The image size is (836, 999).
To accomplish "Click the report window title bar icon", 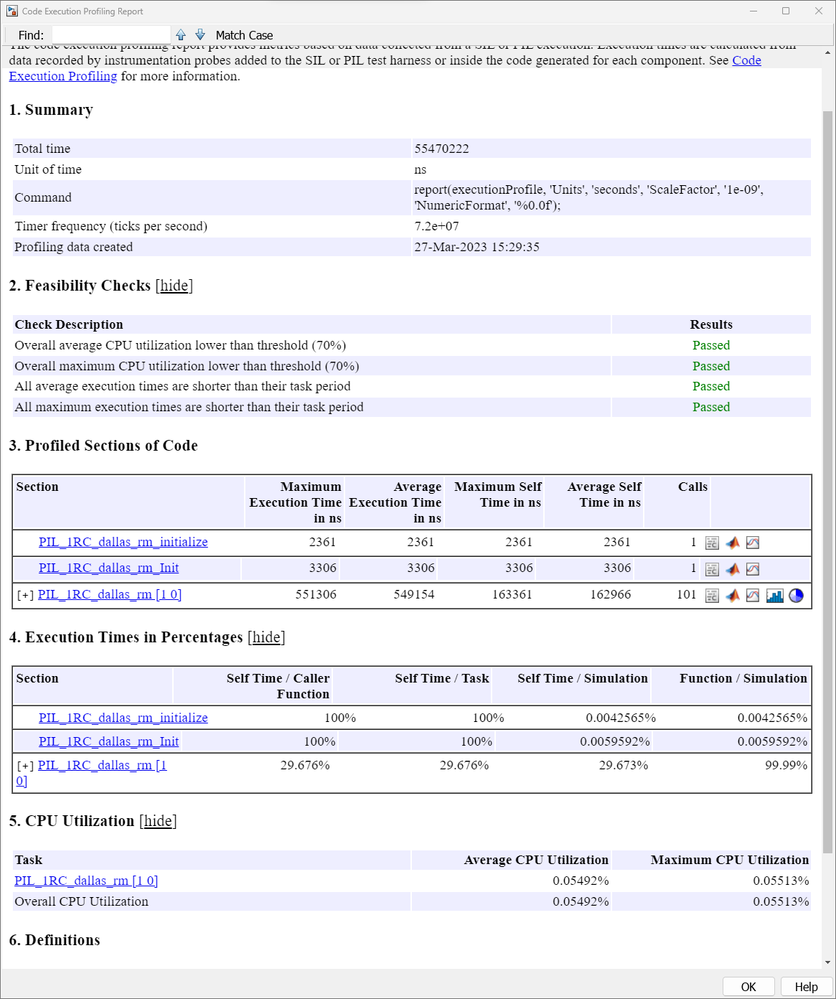I will pyautogui.click(x=11, y=11).
